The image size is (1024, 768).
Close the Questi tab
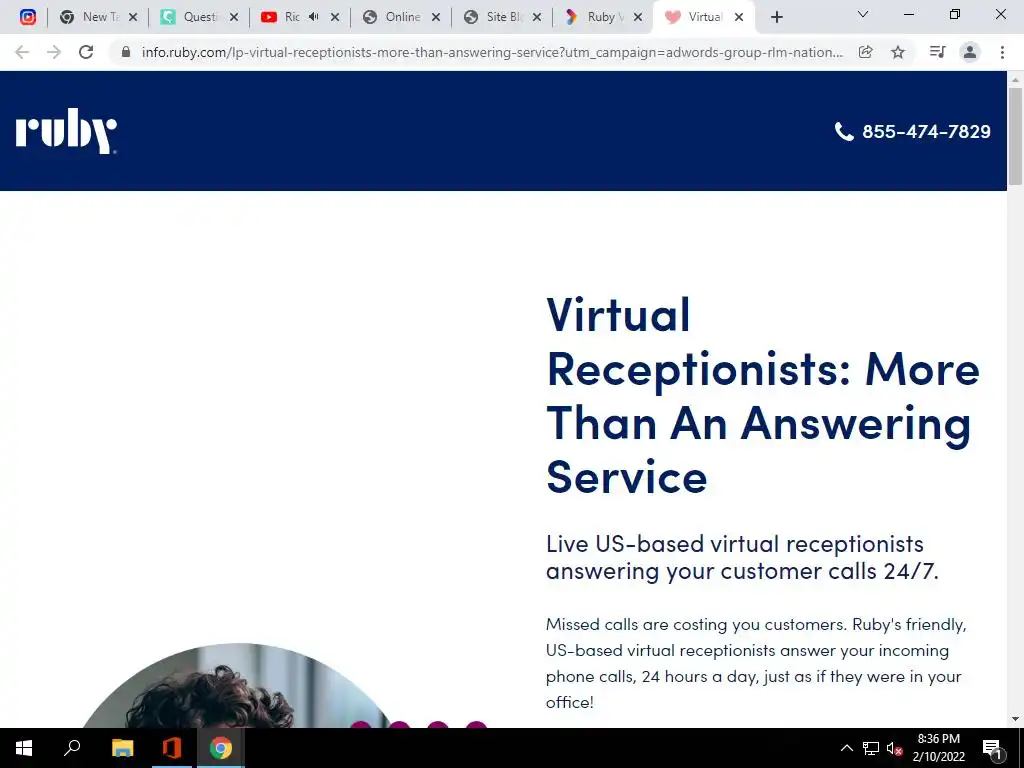click(234, 18)
